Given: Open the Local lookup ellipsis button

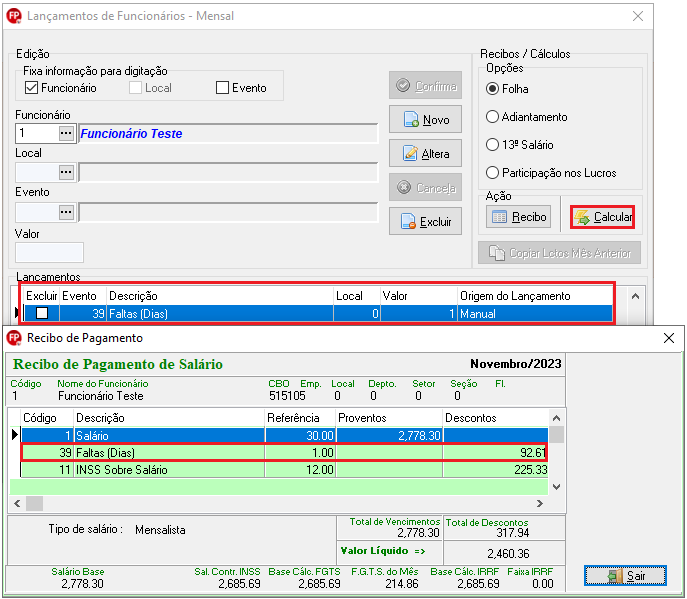Looking at the screenshot, I should pyautogui.click(x=66, y=172).
